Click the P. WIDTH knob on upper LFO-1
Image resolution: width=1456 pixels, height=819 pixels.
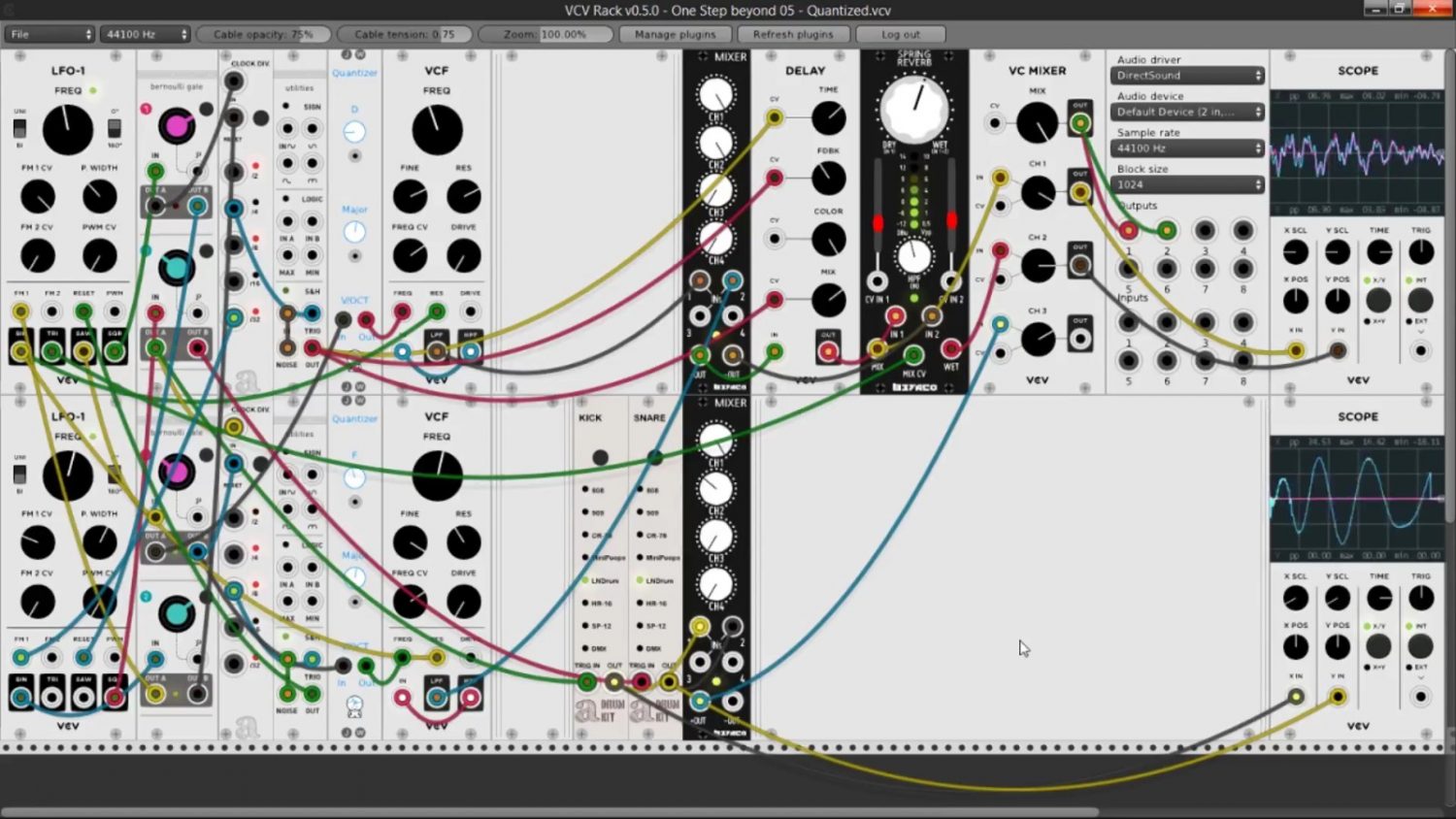pos(99,197)
